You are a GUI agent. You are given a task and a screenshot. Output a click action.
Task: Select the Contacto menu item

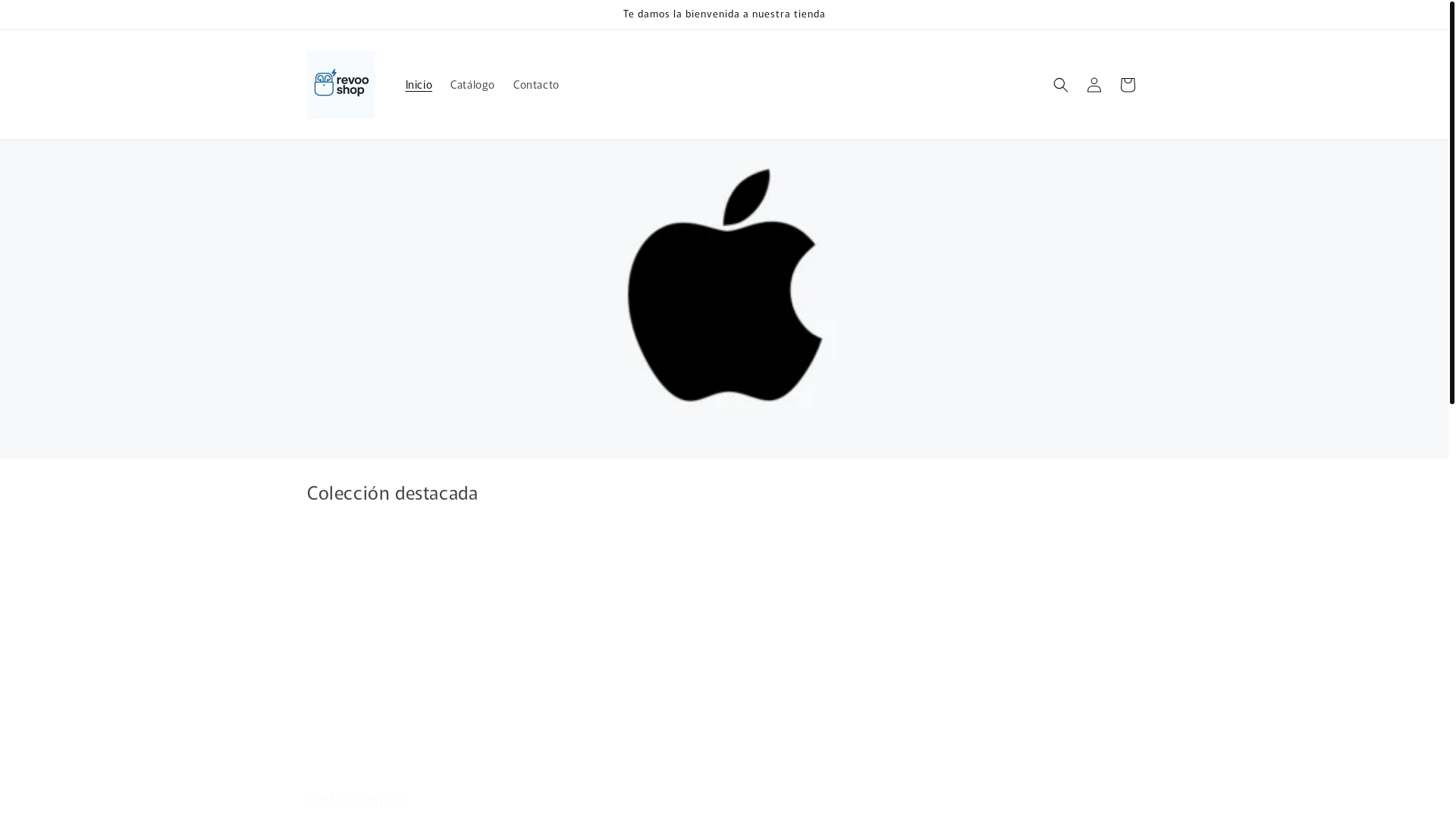click(536, 85)
